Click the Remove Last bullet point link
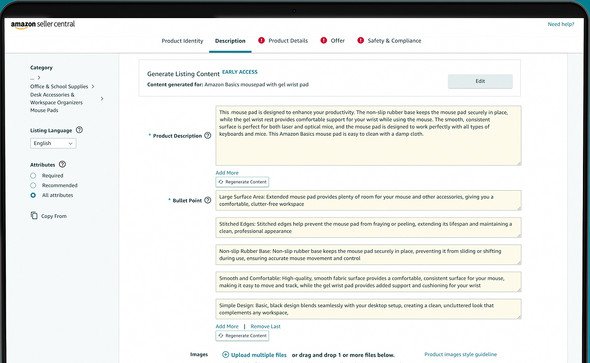This screenshot has height=363, width=590. point(265,327)
